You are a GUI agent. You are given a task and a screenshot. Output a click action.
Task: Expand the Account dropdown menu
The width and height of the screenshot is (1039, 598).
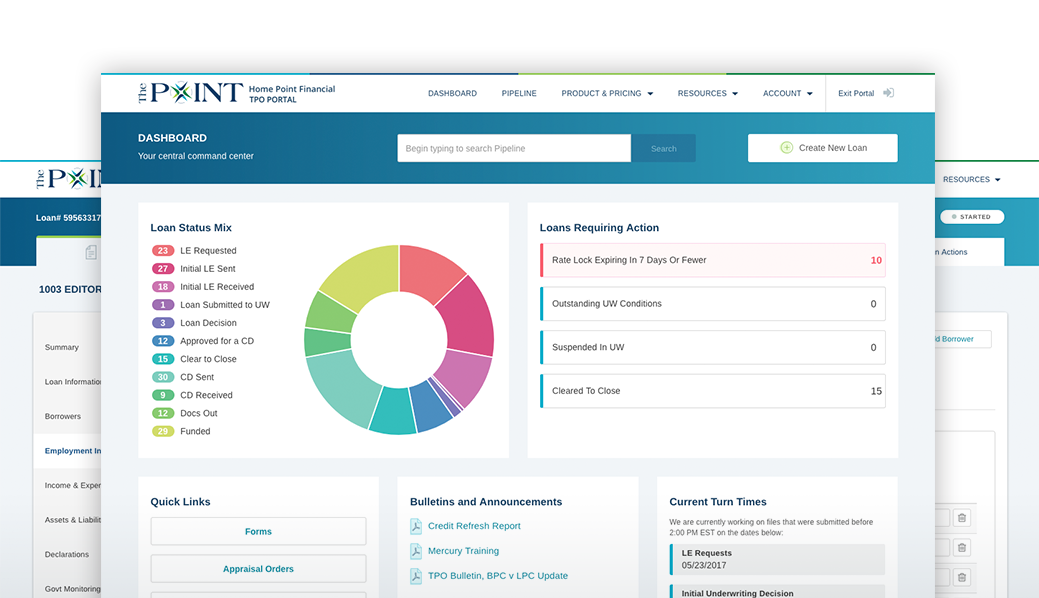tap(787, 94)
